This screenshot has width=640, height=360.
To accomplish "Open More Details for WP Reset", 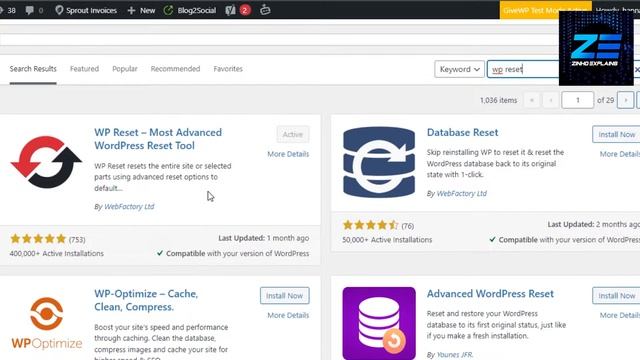I will [x=288, y=154].
